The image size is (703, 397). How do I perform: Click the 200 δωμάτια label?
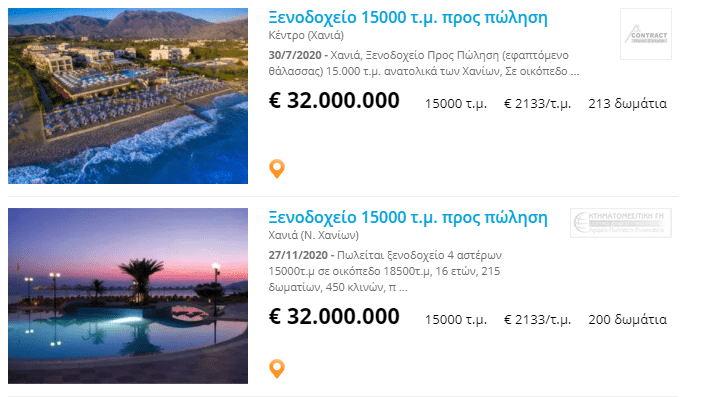coord(628,319)
